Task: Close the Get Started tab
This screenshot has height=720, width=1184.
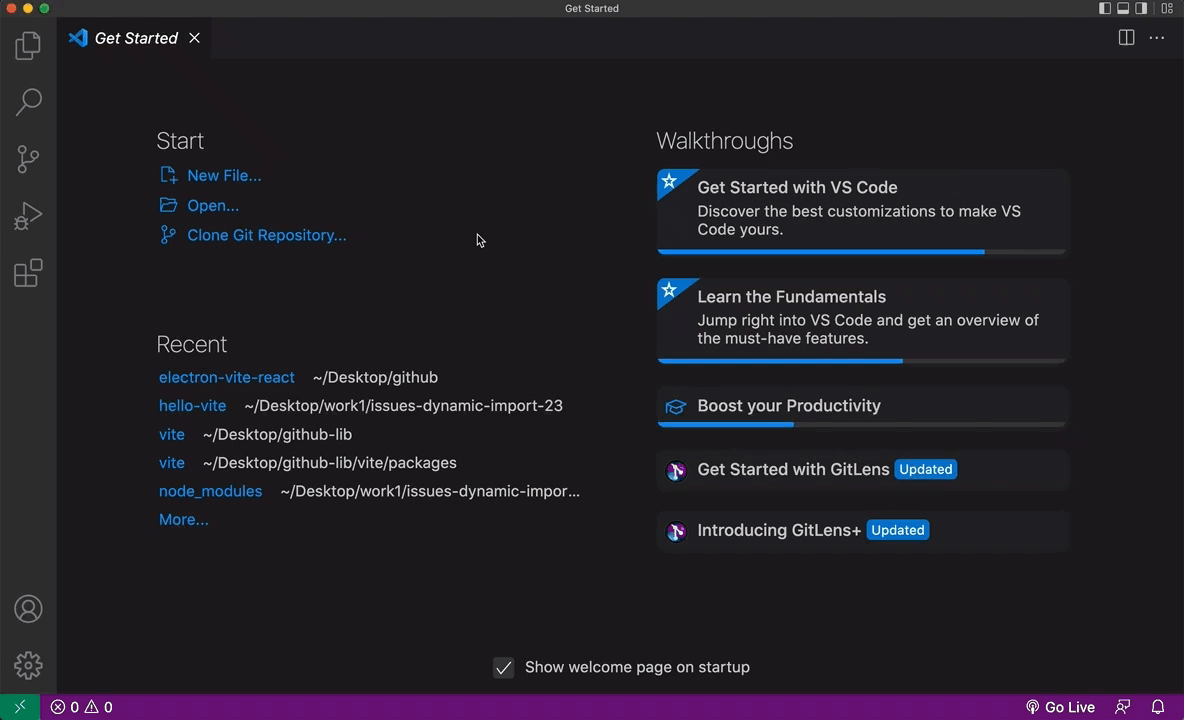Action: point(195,38)
